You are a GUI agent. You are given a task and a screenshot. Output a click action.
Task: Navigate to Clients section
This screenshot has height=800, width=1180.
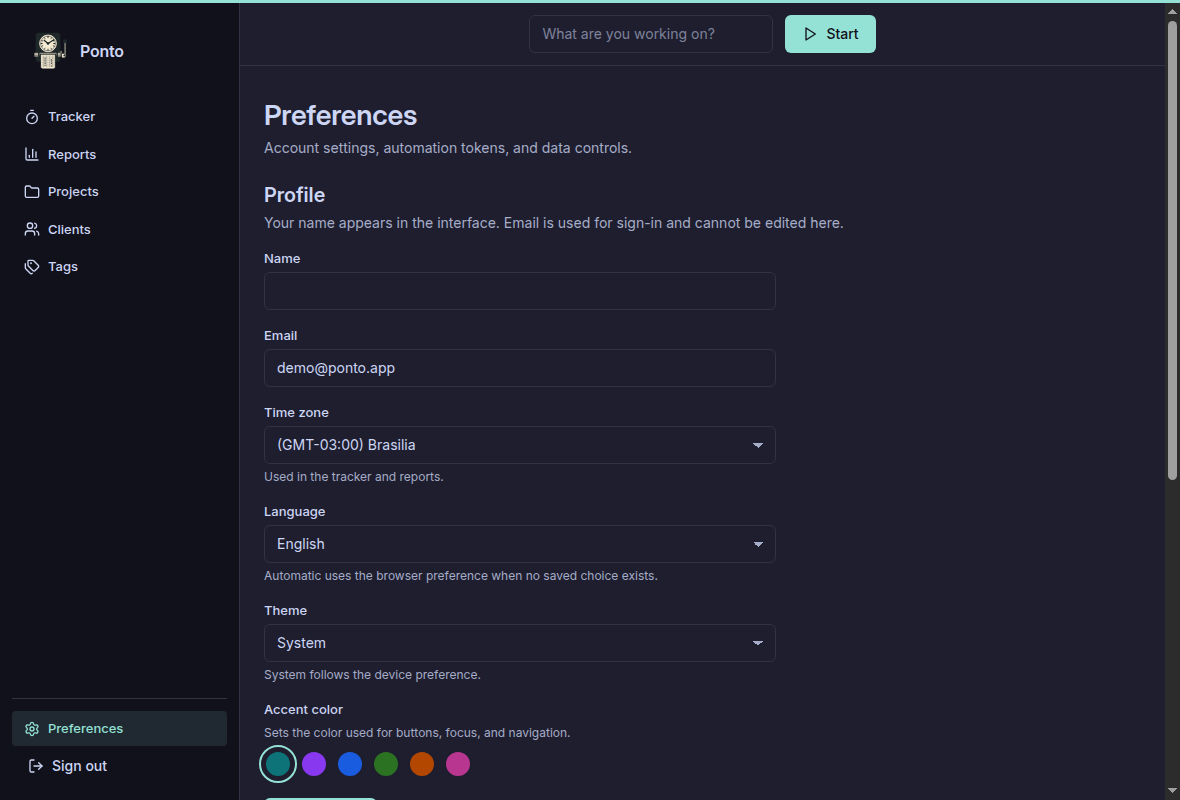point(119,230)
